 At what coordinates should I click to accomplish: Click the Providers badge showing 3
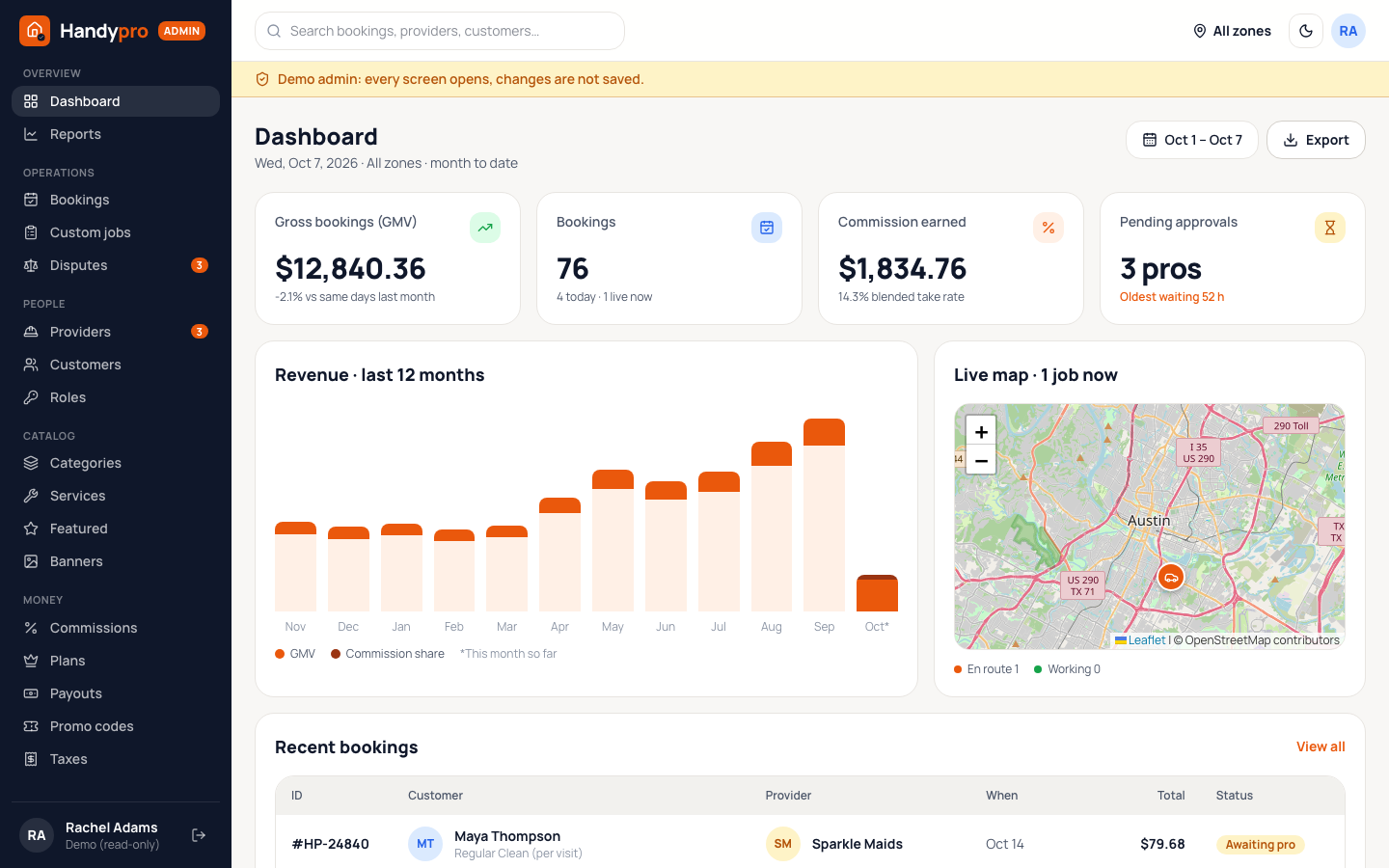(x=200, y=332)
